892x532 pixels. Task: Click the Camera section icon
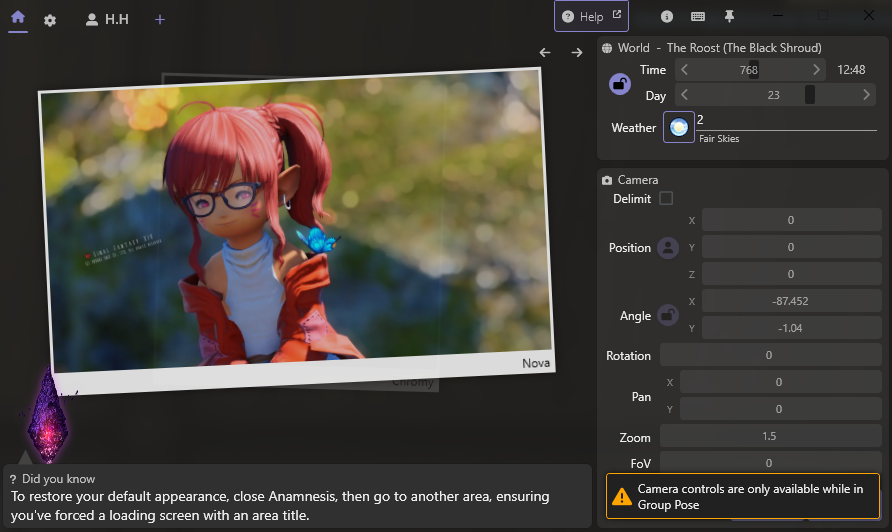tap(607, 180)
